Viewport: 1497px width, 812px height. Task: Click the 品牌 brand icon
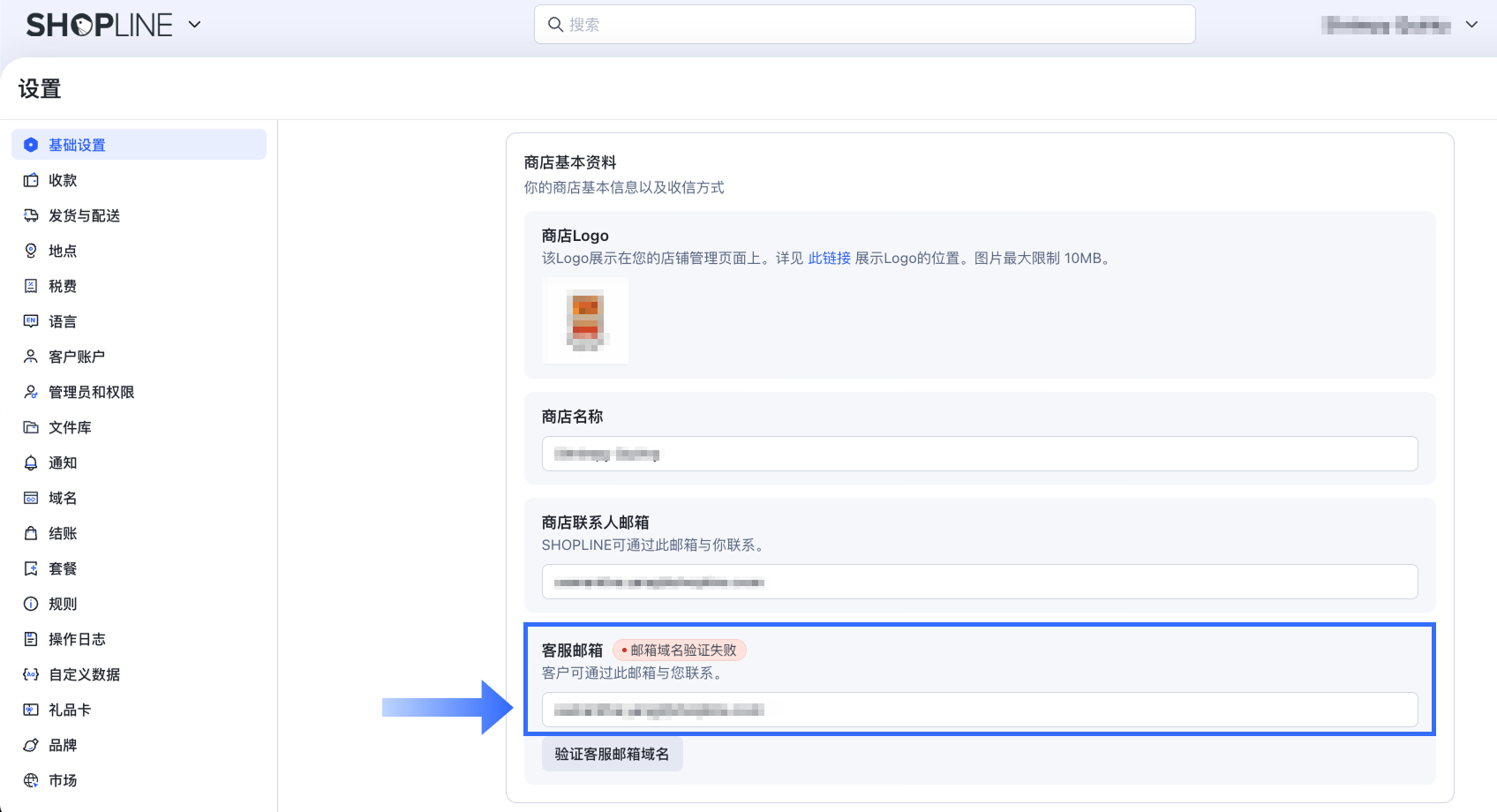pos(31,745)
